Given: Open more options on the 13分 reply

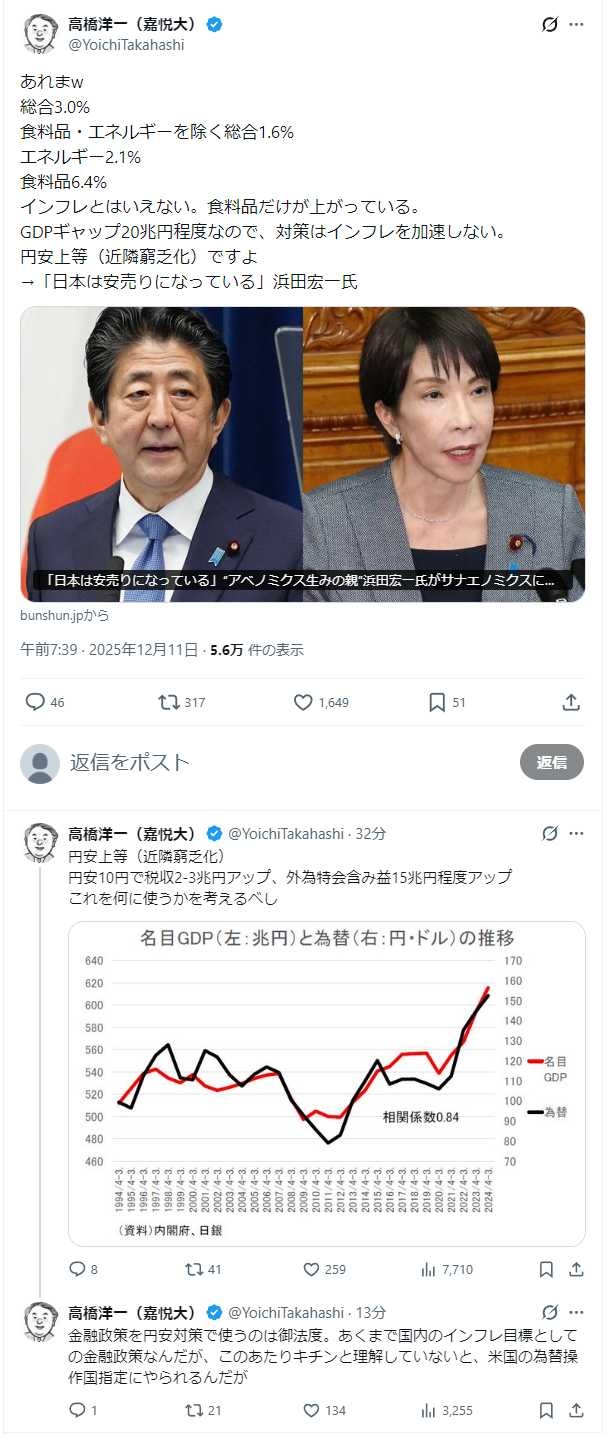Looking at the screenshot, I should pos(577,1312).
